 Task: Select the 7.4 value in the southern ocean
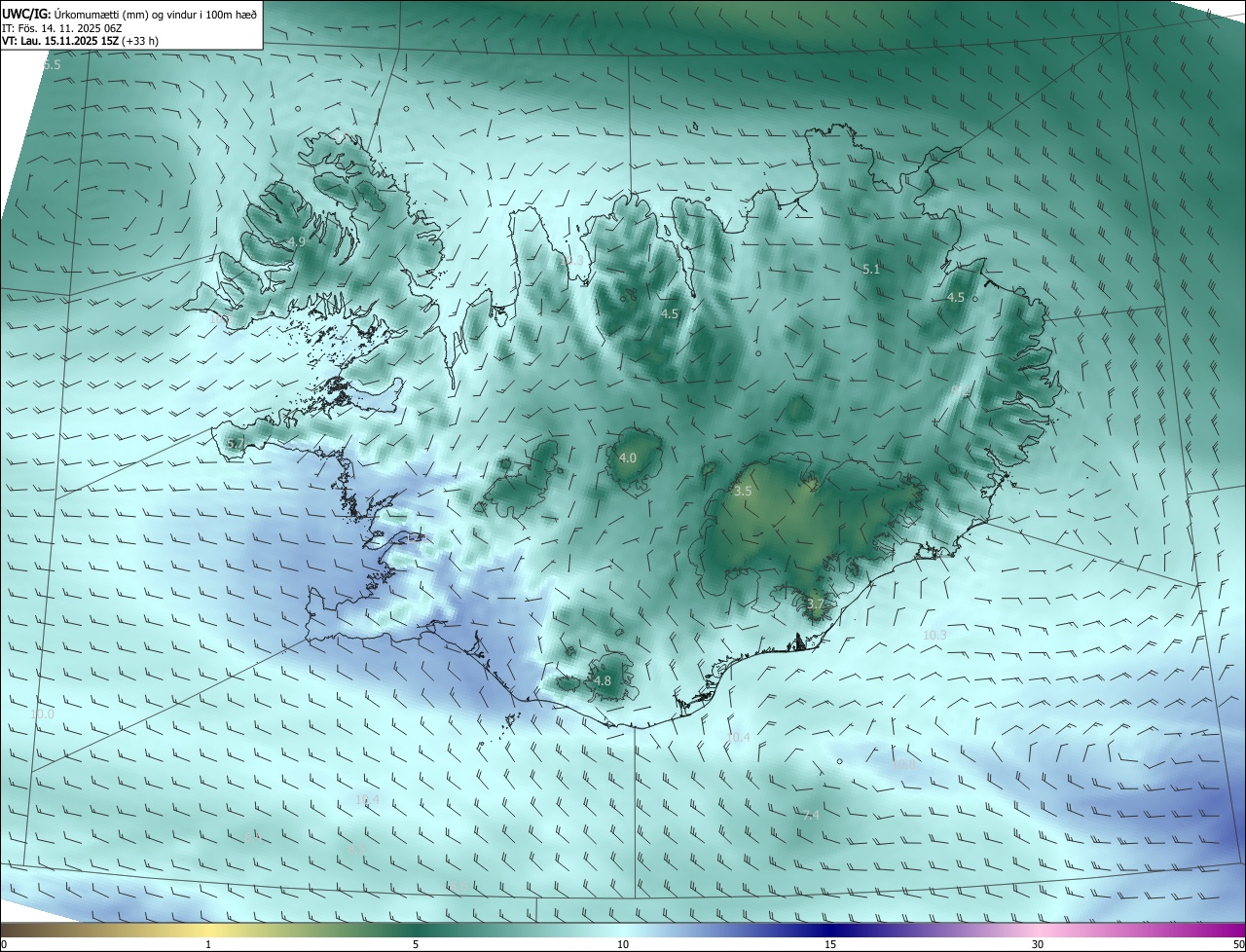coord(812,816)
